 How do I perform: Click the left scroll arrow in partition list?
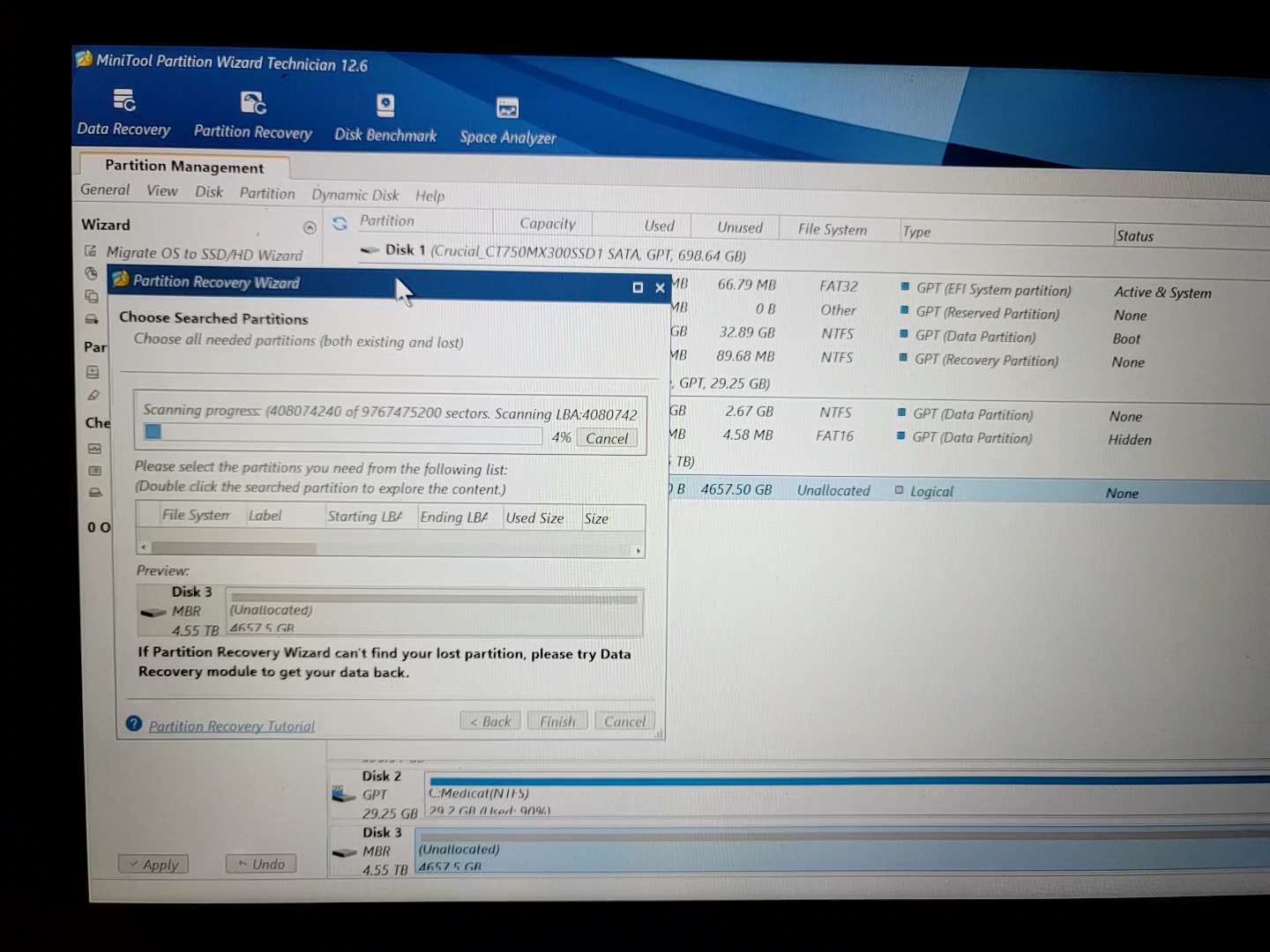[144, 547]
